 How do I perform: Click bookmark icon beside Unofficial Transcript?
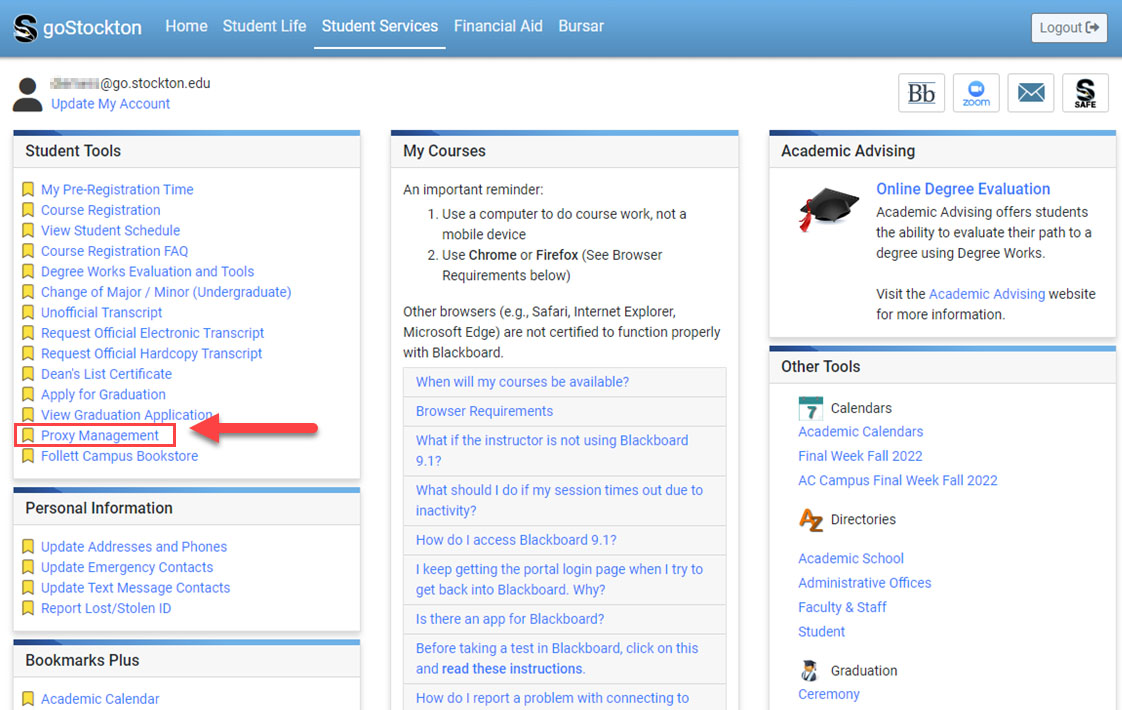(28, 312)
